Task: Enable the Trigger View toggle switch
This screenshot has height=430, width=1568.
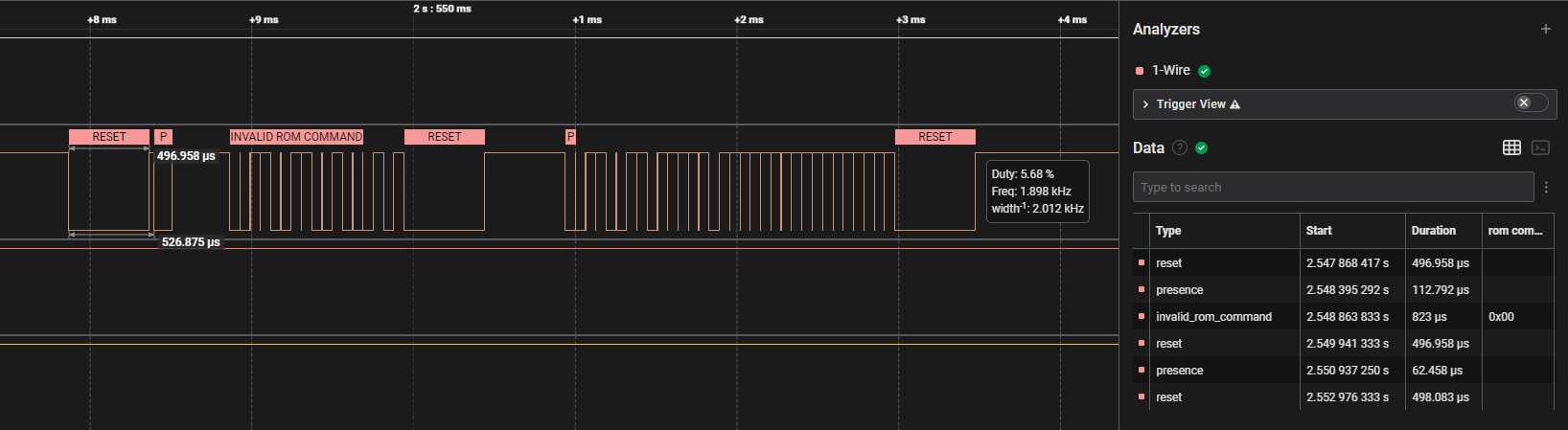Action: click(1530, 102)
